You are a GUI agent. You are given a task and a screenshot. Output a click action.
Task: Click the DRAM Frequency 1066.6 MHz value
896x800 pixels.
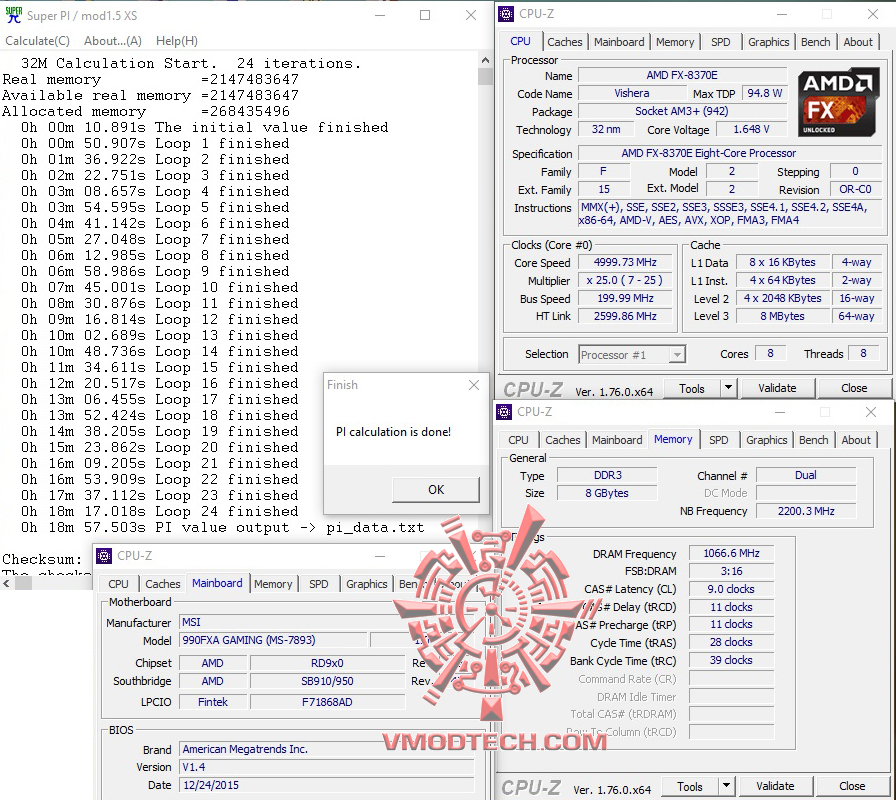731,553
